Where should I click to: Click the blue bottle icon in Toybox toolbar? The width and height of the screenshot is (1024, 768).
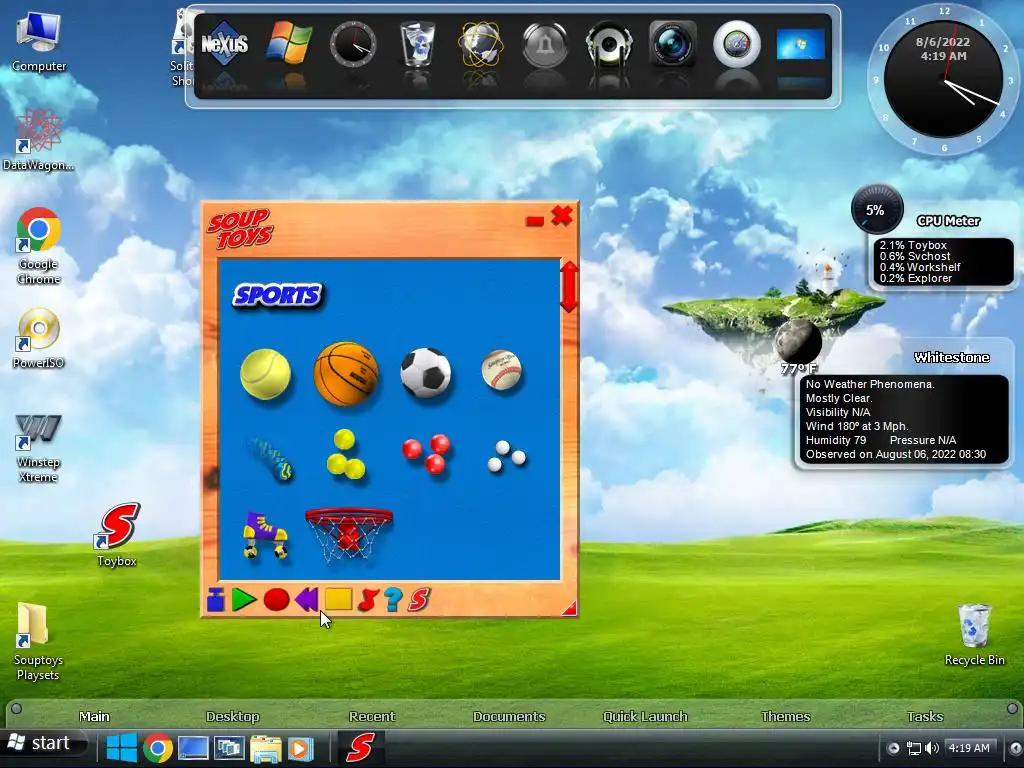coord(216,600)
